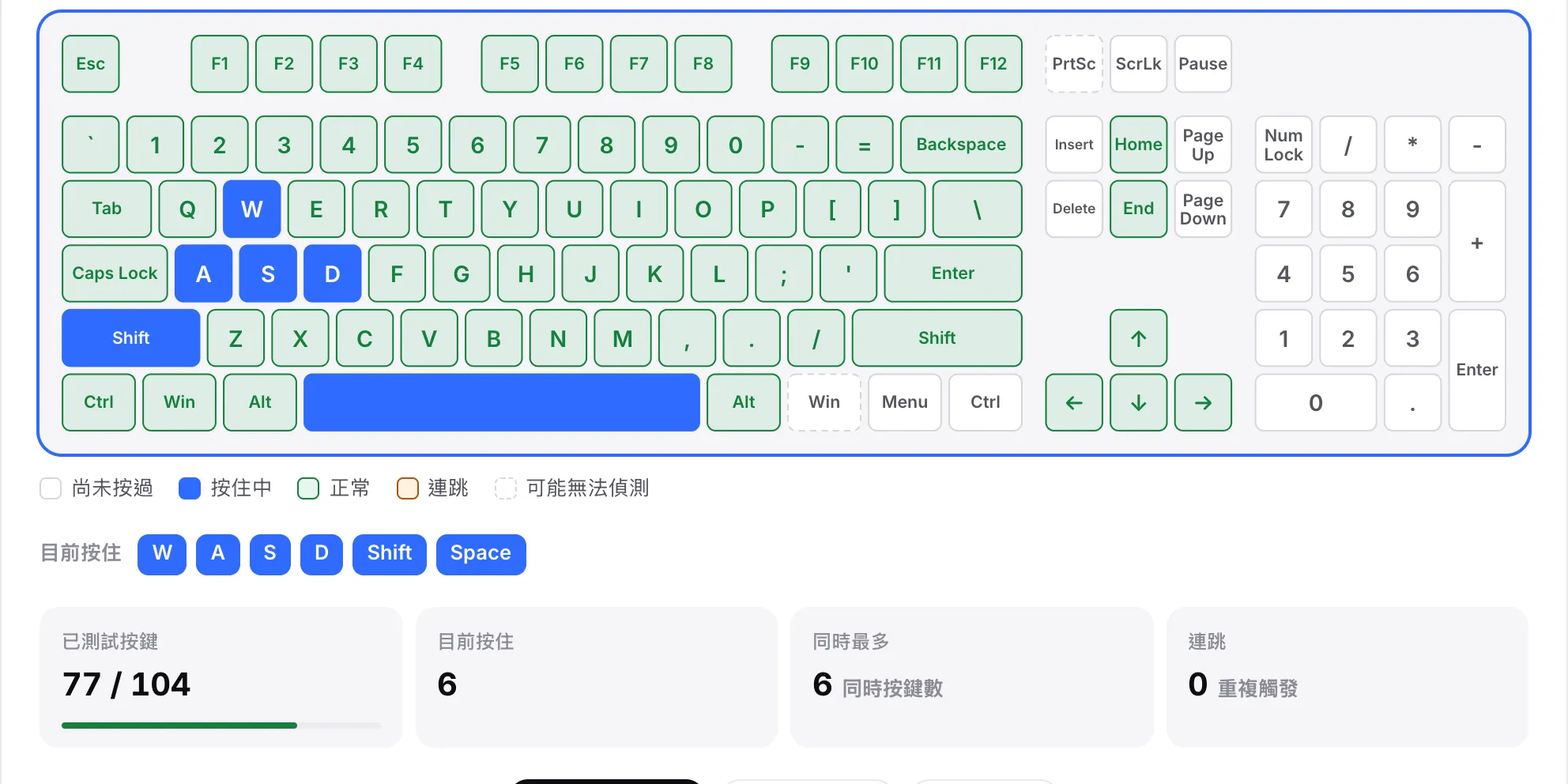Screen dimensions: 1568x784
Task: Click the '重複觸發' chatter count label
Action: point(1257,688)
